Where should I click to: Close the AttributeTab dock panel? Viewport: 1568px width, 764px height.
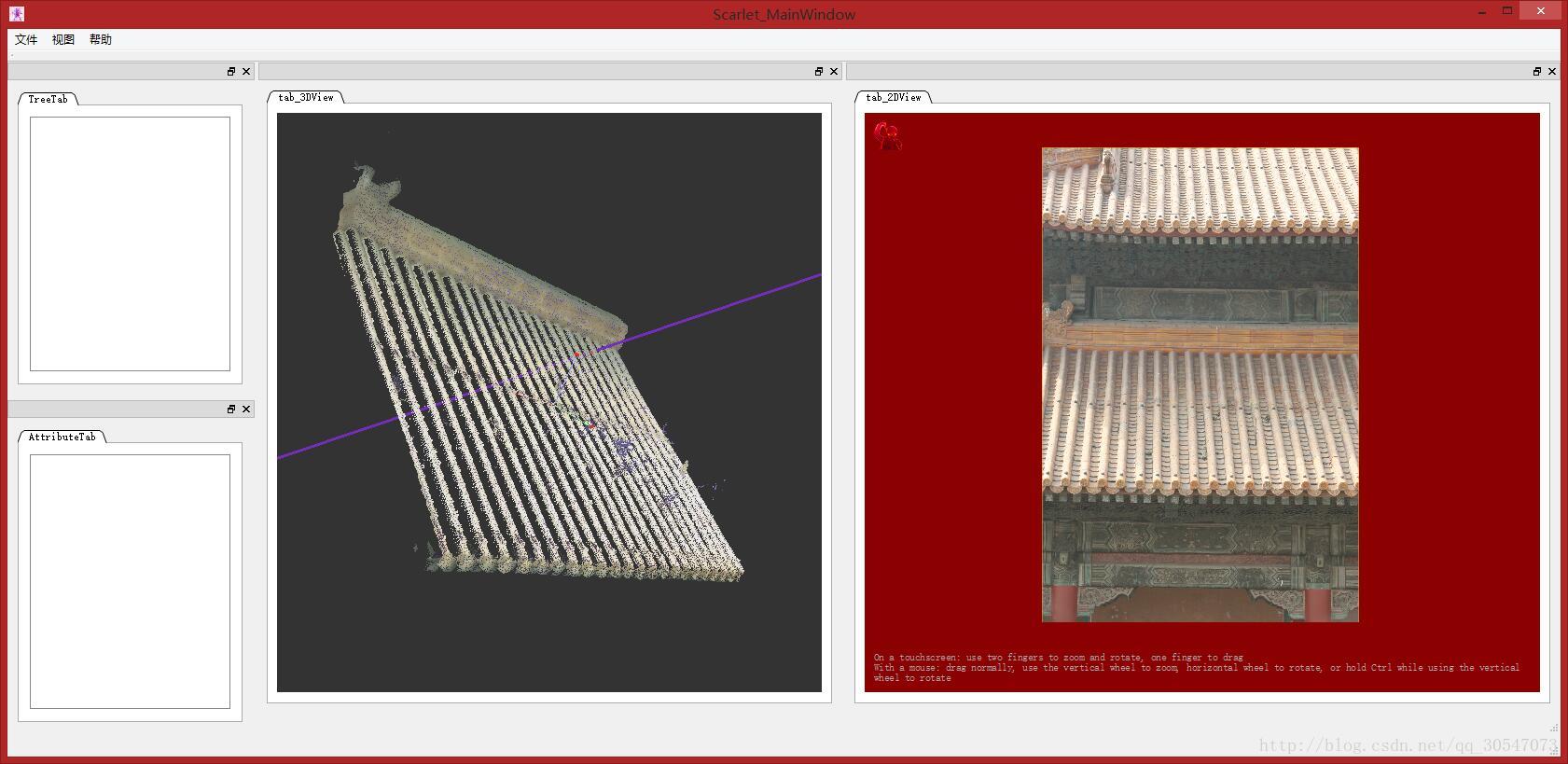246,410
